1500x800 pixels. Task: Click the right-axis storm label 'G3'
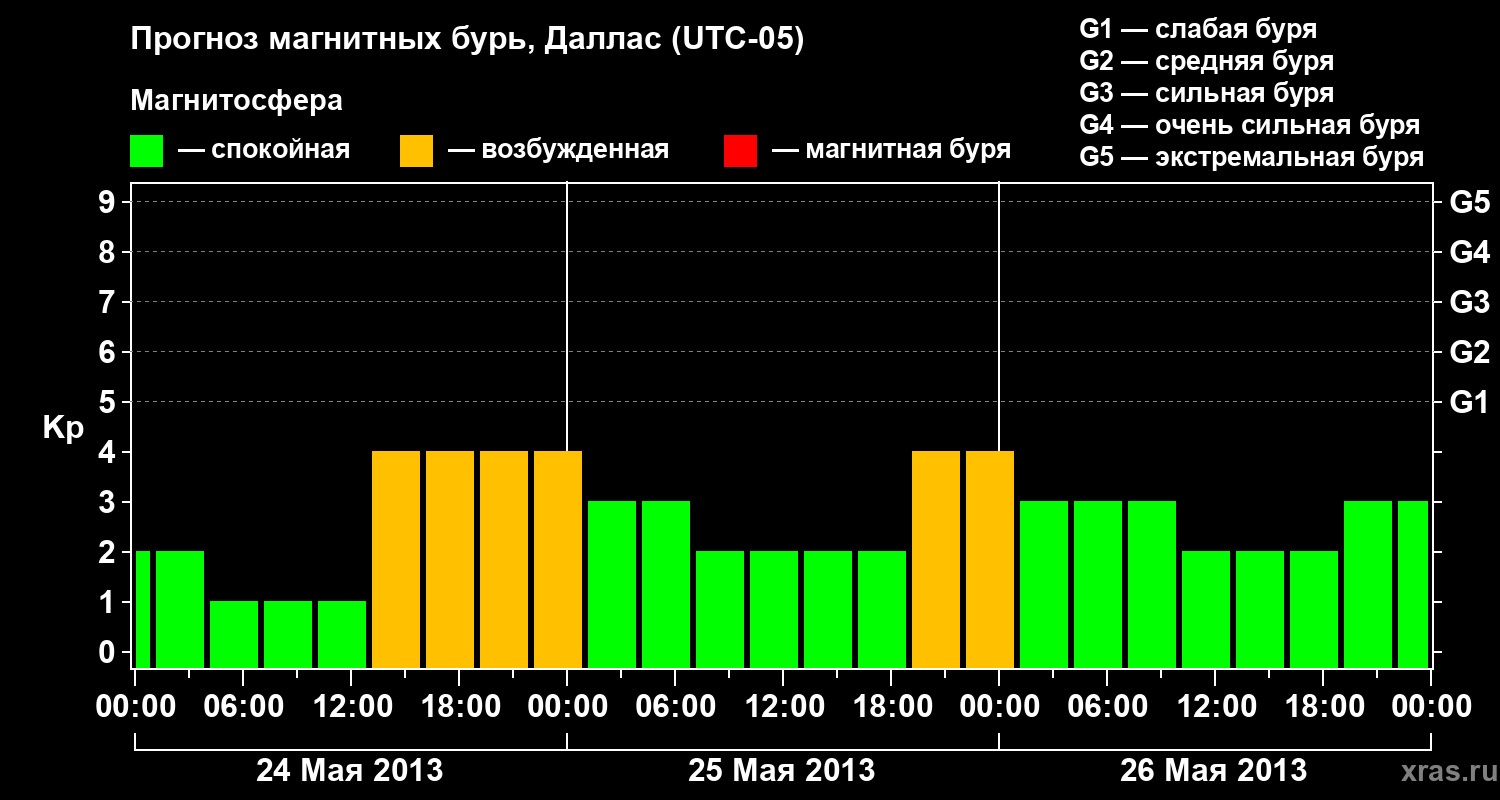(x=1470, y=303)
